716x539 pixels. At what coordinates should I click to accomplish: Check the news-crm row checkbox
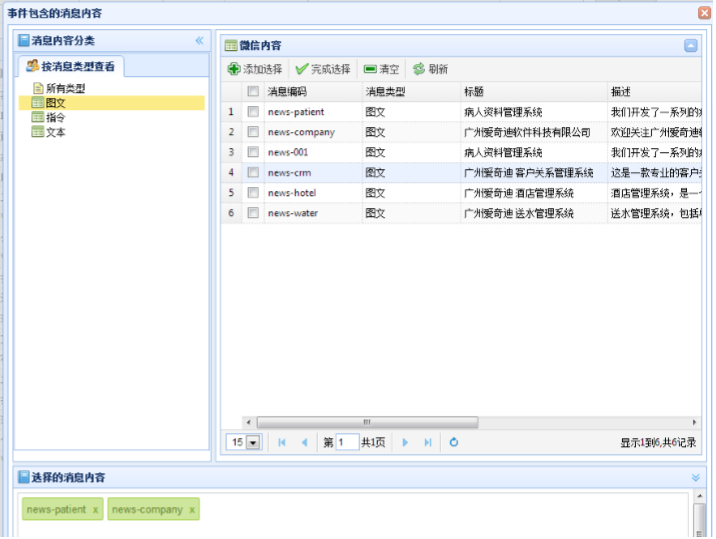pos(253,172)
